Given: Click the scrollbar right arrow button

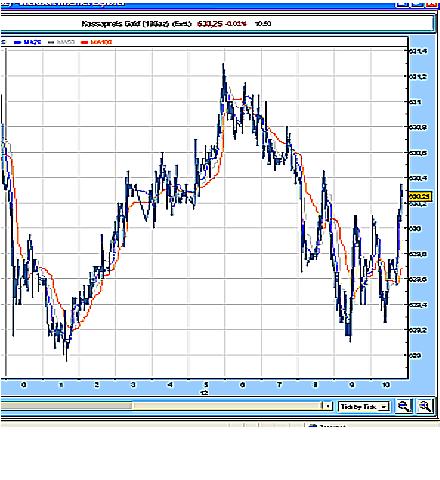Looking at the screenshot, I should (328, 406).
